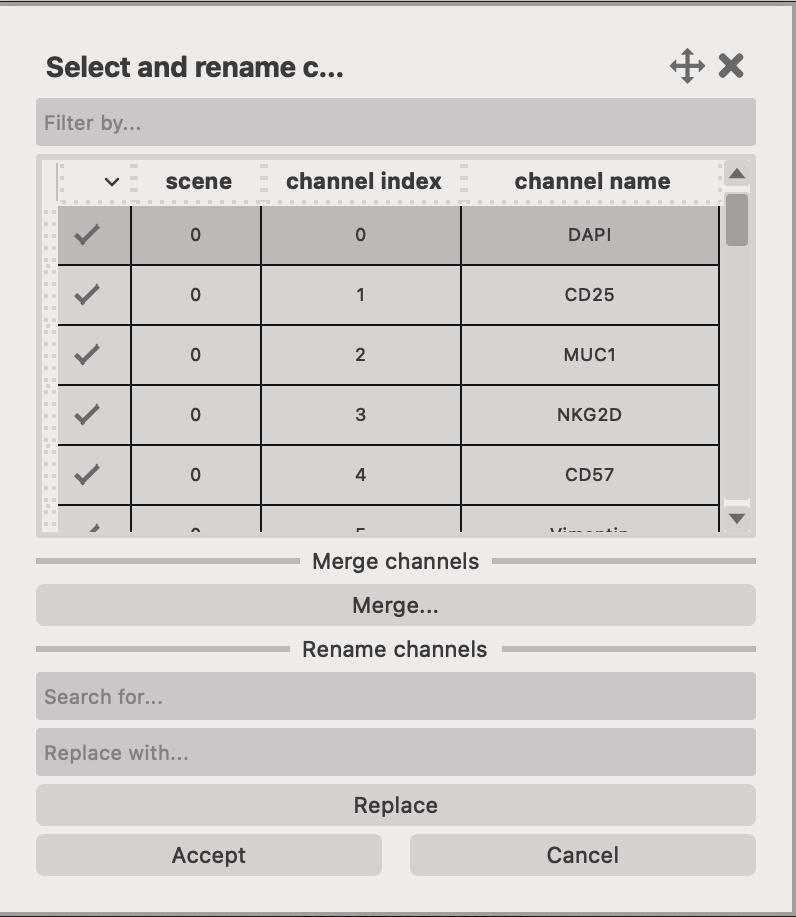
Task: Confirm with the Accept button
Action: pos(208,855)
